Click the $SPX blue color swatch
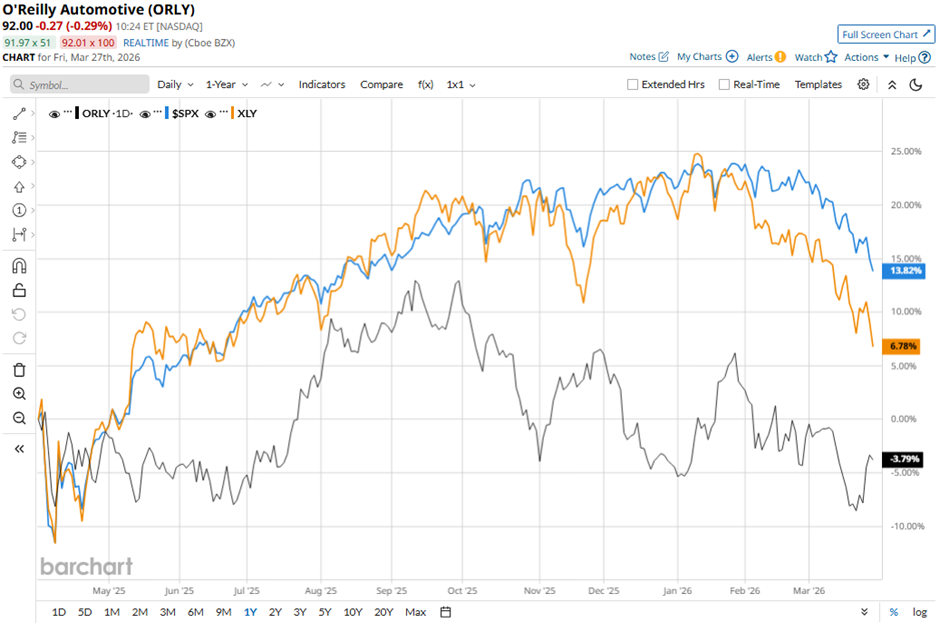The width and height of the screenshot is (940, 623). (x=167, y=113)
